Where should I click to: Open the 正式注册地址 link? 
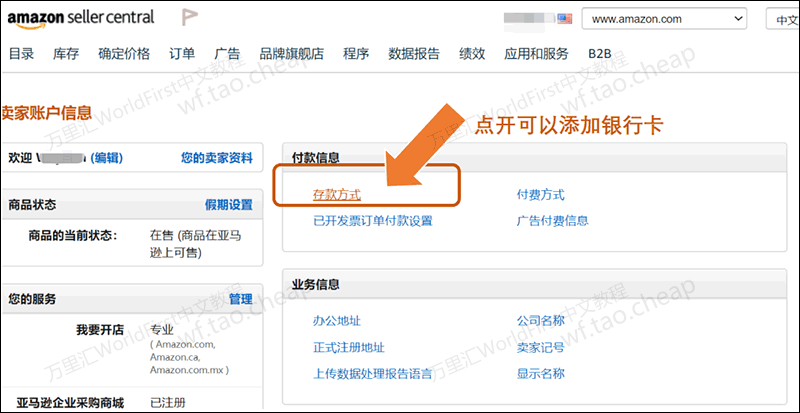pos(349,348)
